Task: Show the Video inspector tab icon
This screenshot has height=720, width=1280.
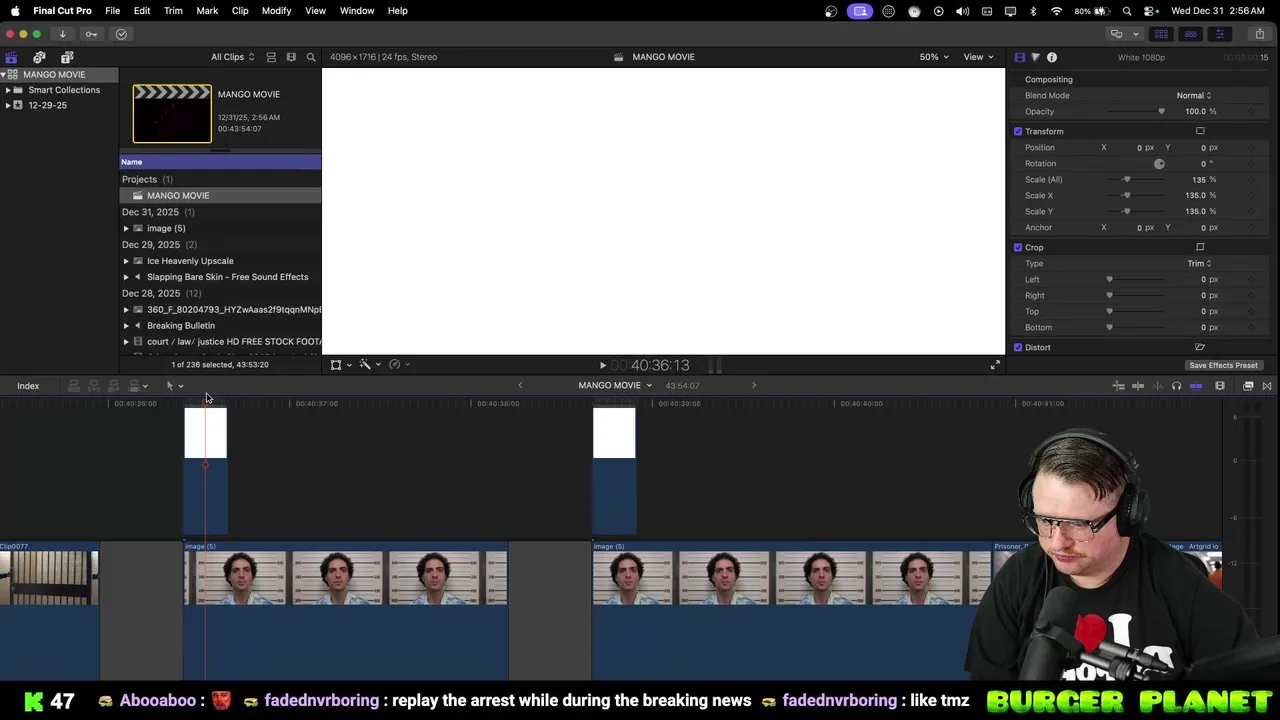Action: (1019, 57)
